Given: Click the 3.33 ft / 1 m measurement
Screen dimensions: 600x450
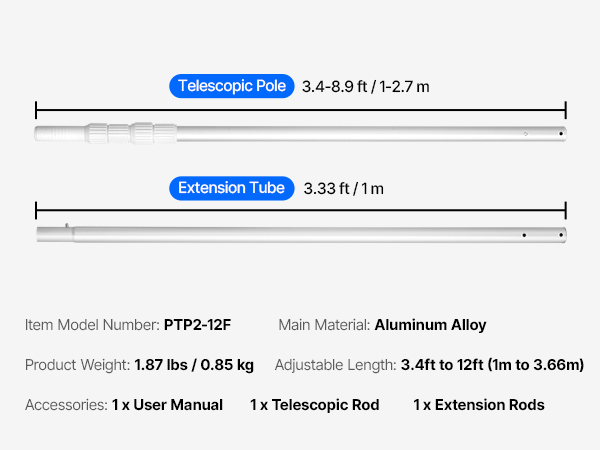Looking at the screenshot, I should tap(343, 188).
